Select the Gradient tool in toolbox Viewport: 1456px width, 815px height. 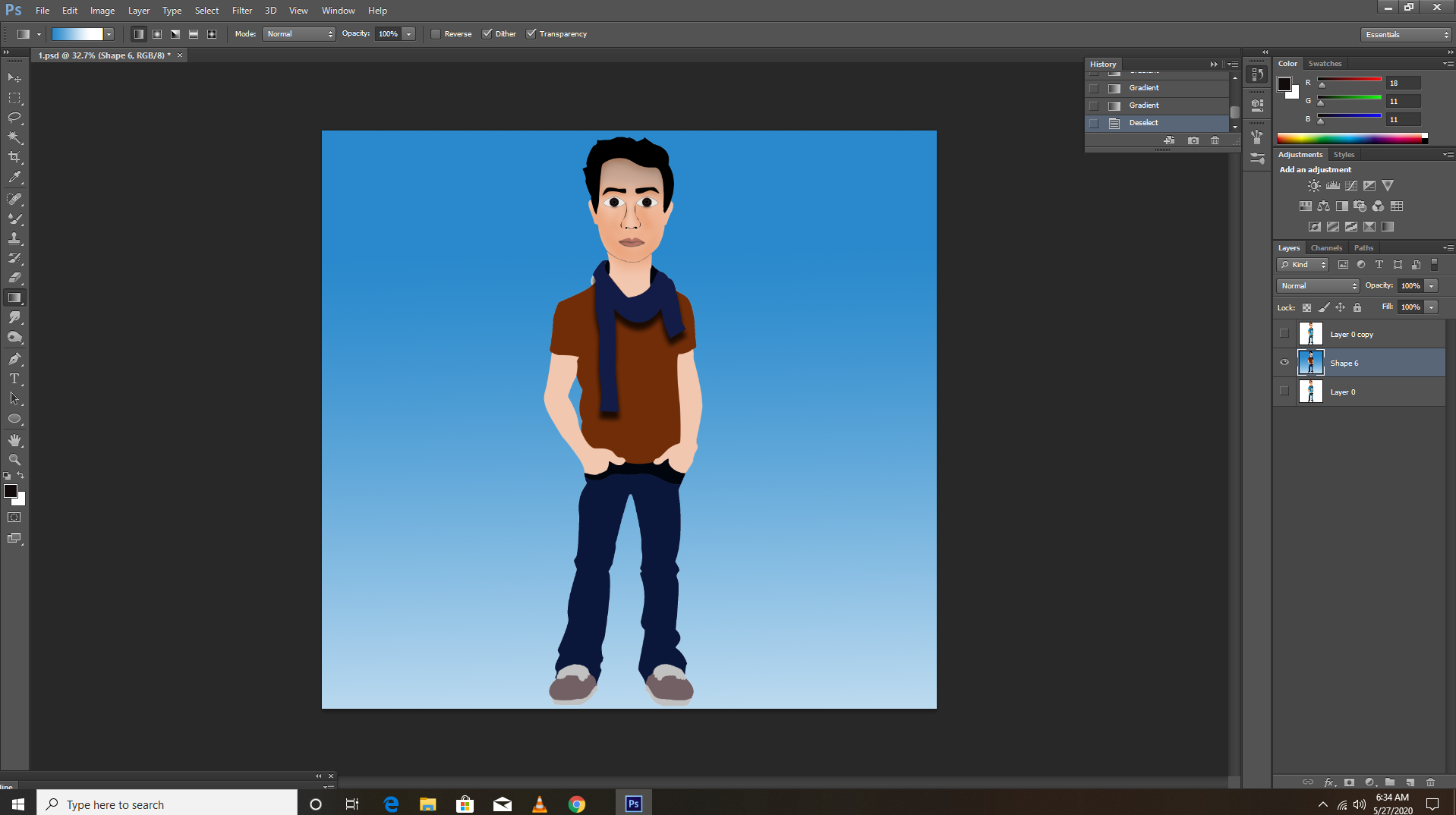click(x=14, y=297)
